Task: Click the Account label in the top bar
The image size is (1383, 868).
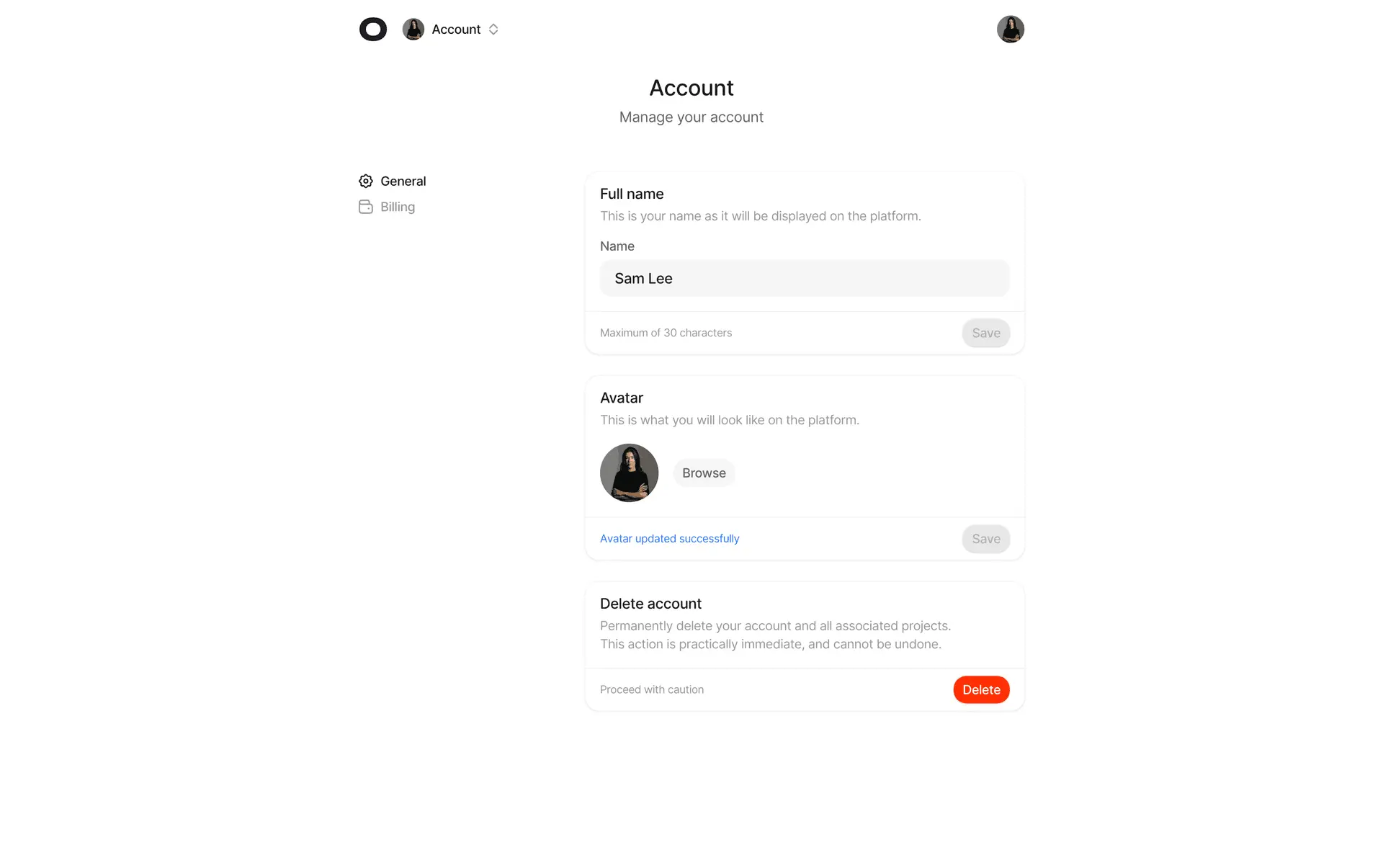Action: 456,30
